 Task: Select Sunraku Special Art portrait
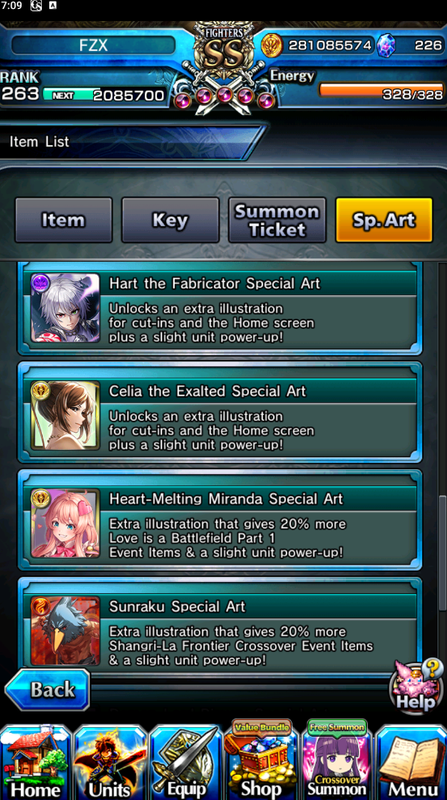pos(65,631)
